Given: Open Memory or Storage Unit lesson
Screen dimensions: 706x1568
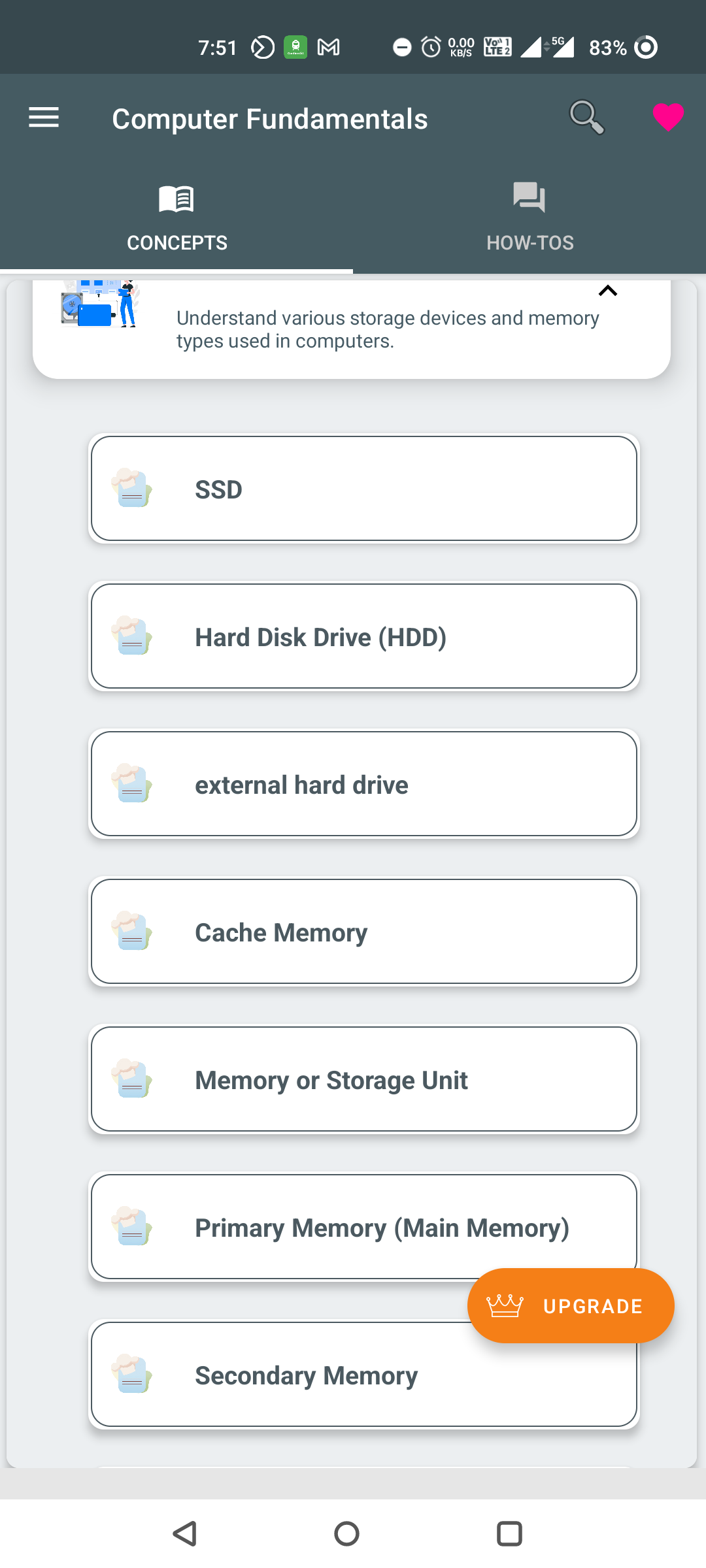Looking at the screenshot, I should (363, 1079).
